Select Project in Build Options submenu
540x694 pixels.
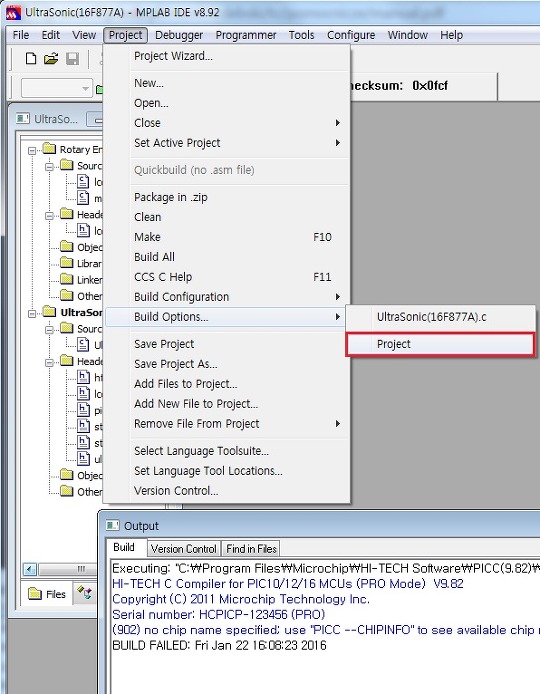pos(440,344)
